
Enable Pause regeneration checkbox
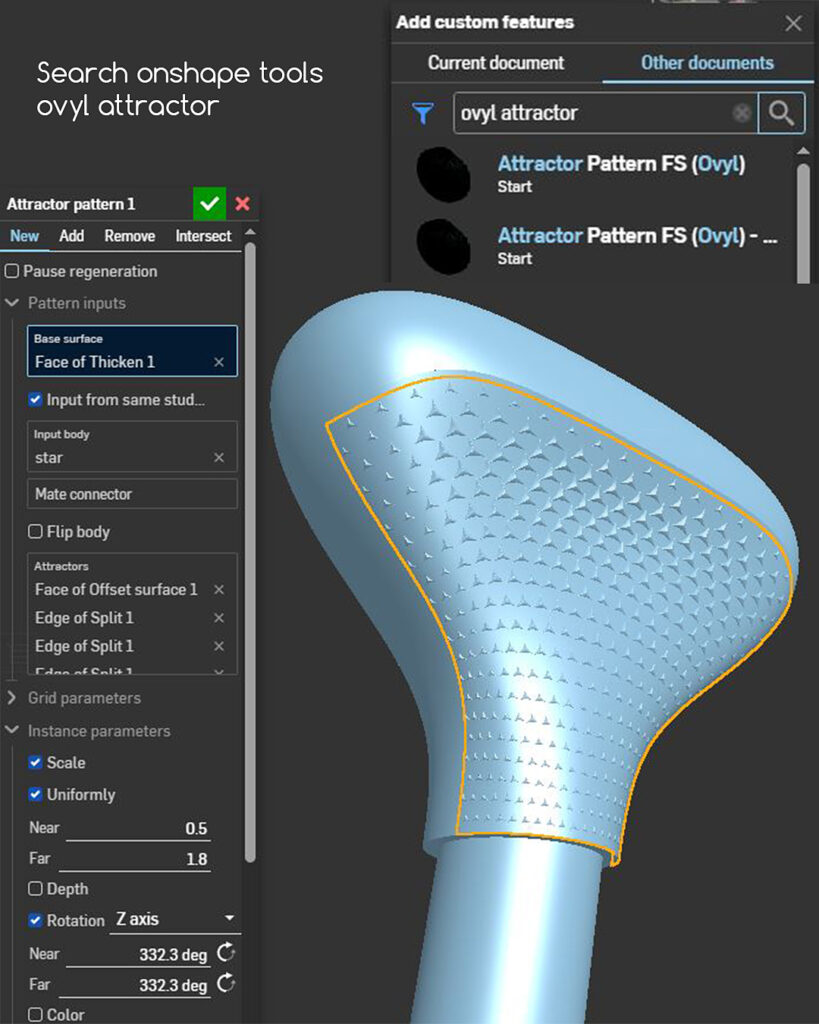pos(12,271)
